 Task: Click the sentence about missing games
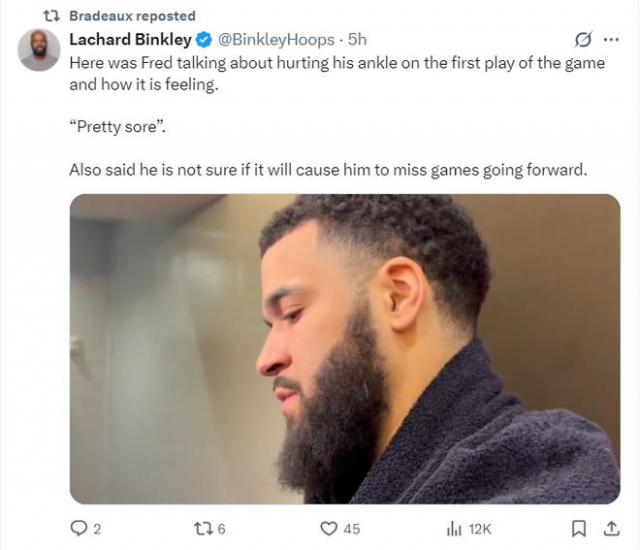[x=327, y=169]
